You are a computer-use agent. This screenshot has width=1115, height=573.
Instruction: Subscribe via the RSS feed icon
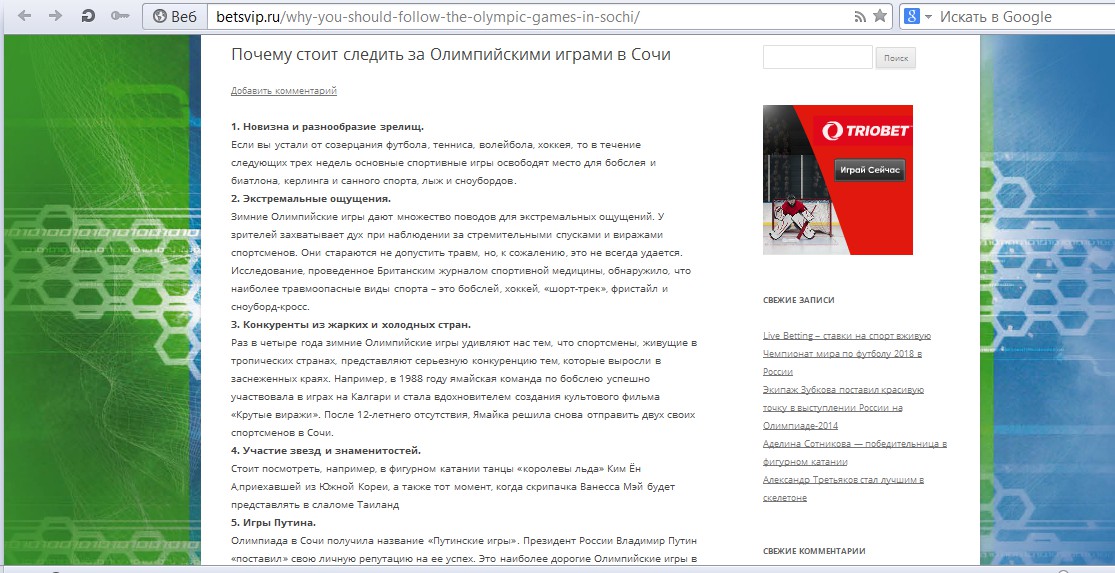click(x=860, y=17)
